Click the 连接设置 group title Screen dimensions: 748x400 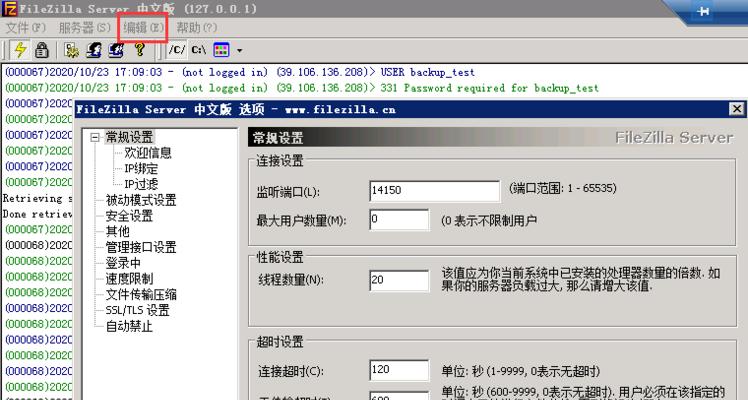280,161
